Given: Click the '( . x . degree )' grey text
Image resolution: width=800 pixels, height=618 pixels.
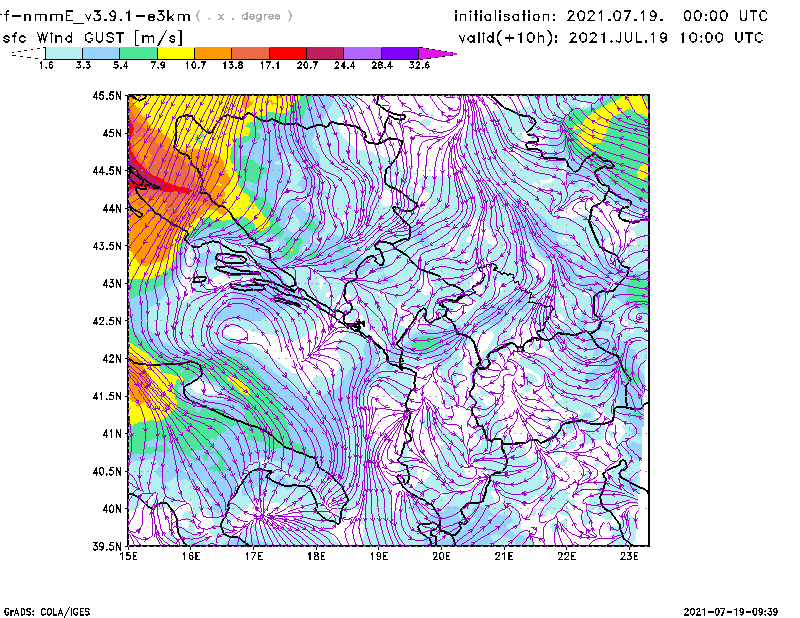Looking at the screenshot, I should [245, 16].
